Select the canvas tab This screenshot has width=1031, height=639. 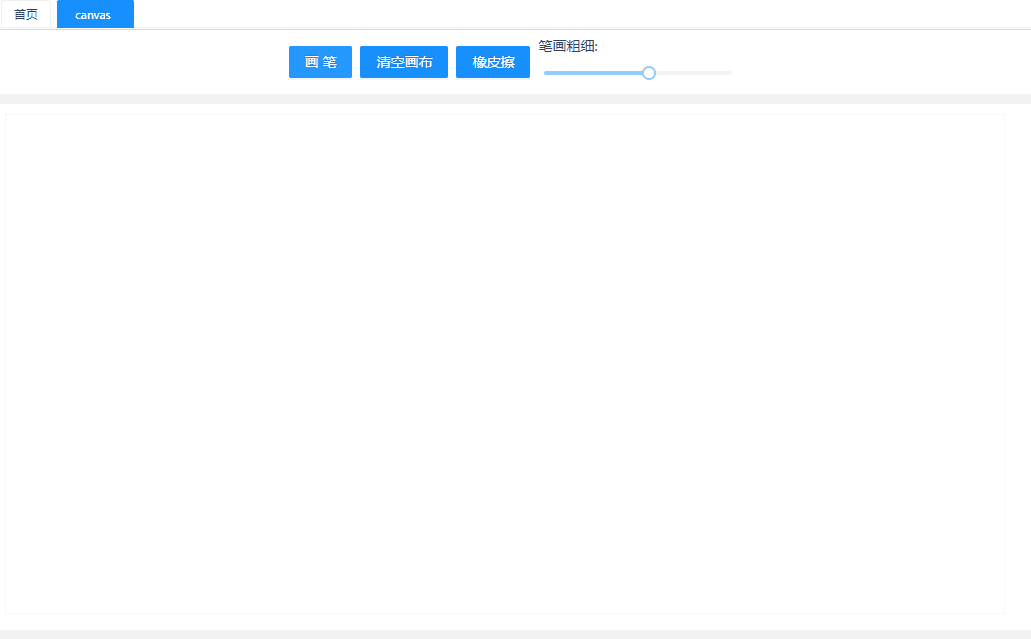click(x=95, y=14)
